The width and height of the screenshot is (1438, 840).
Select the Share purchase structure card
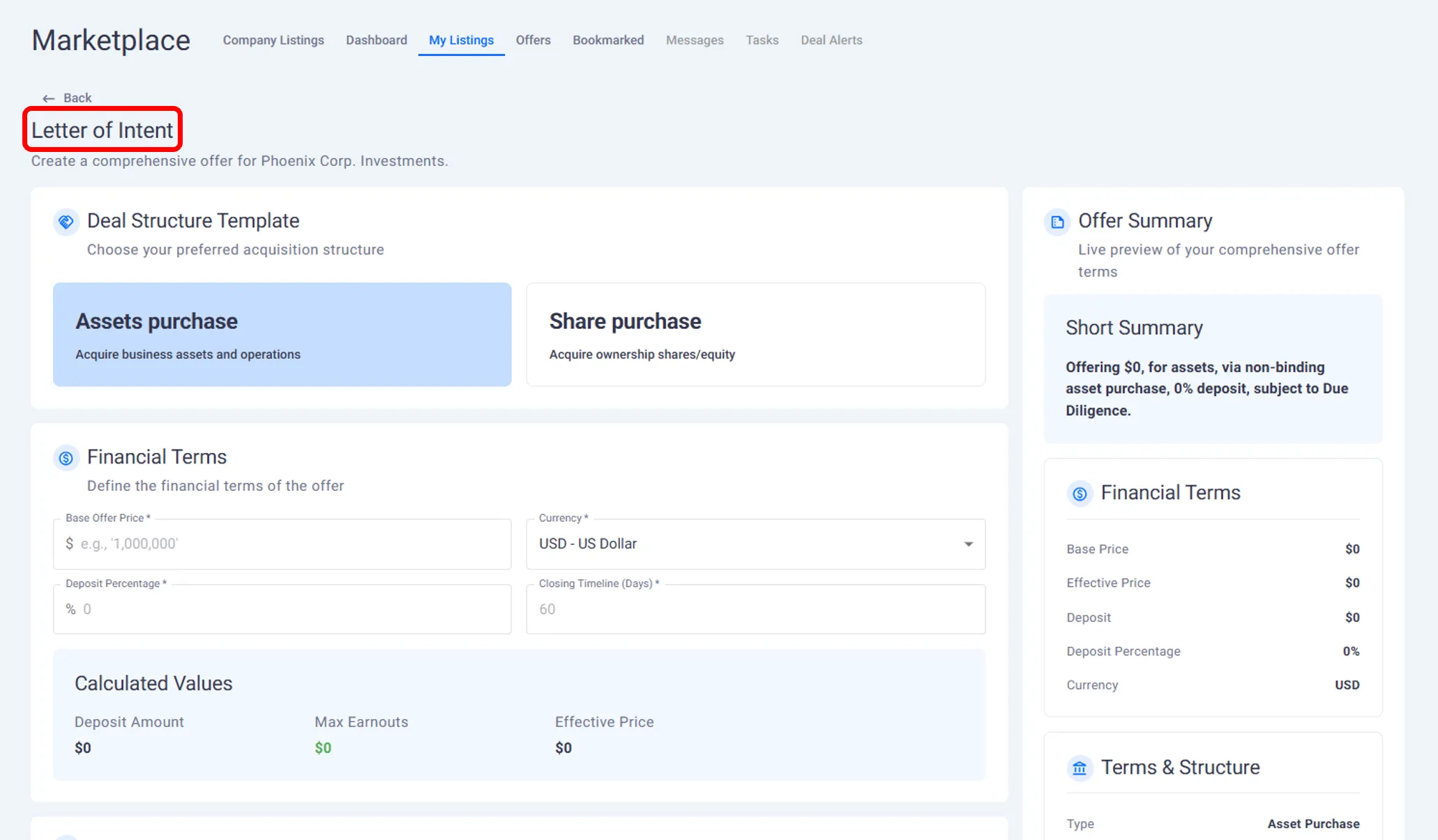(755, 335)
